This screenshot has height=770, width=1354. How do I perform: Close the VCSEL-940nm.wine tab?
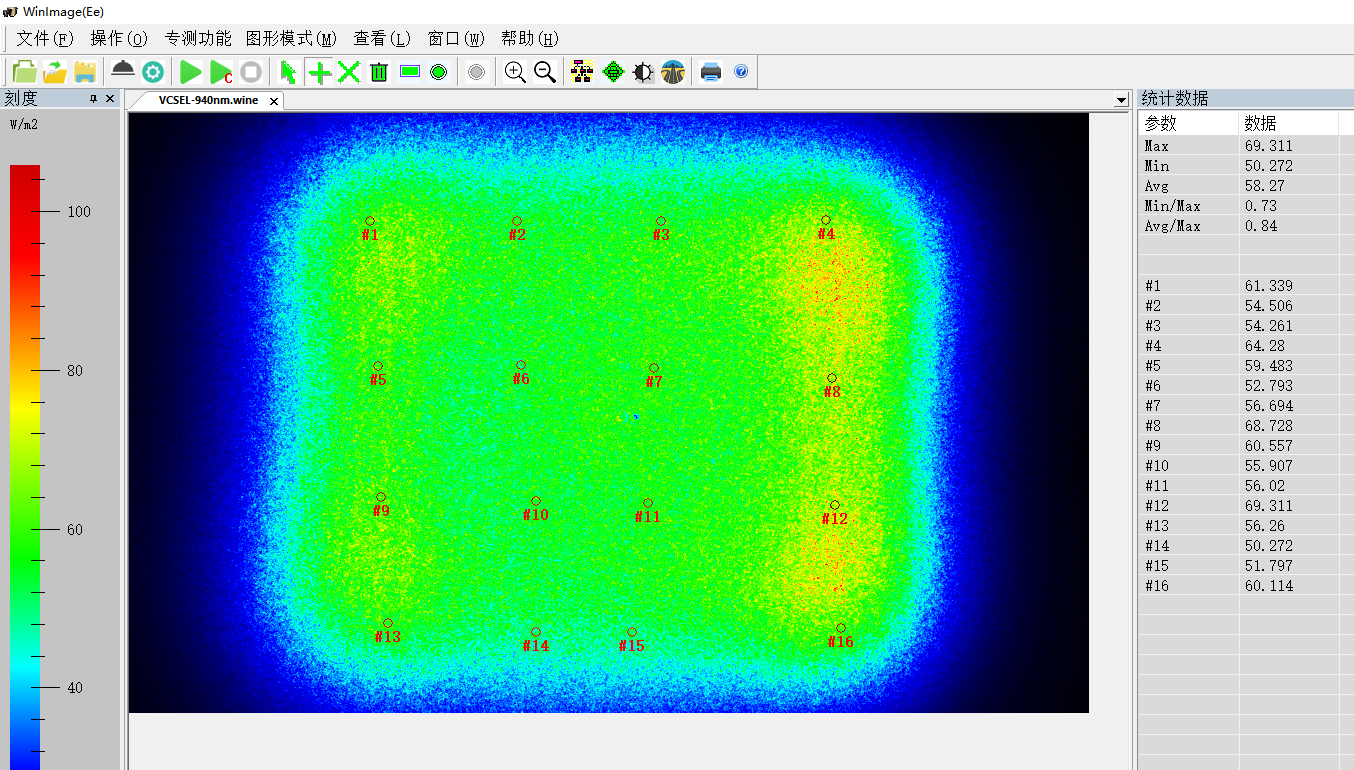[274, 101]
